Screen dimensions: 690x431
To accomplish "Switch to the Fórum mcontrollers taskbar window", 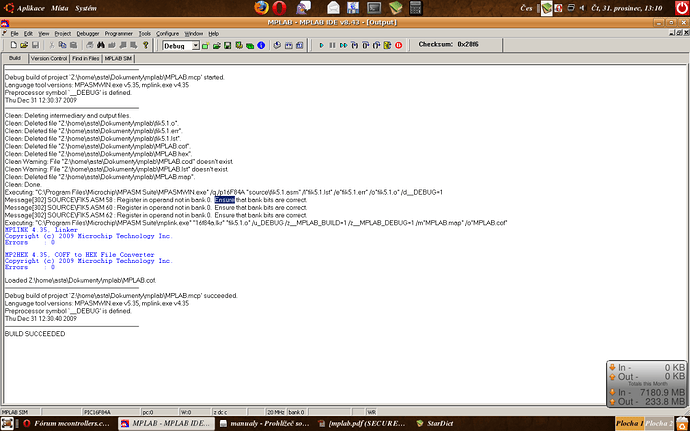I will (x=66, y=424).
